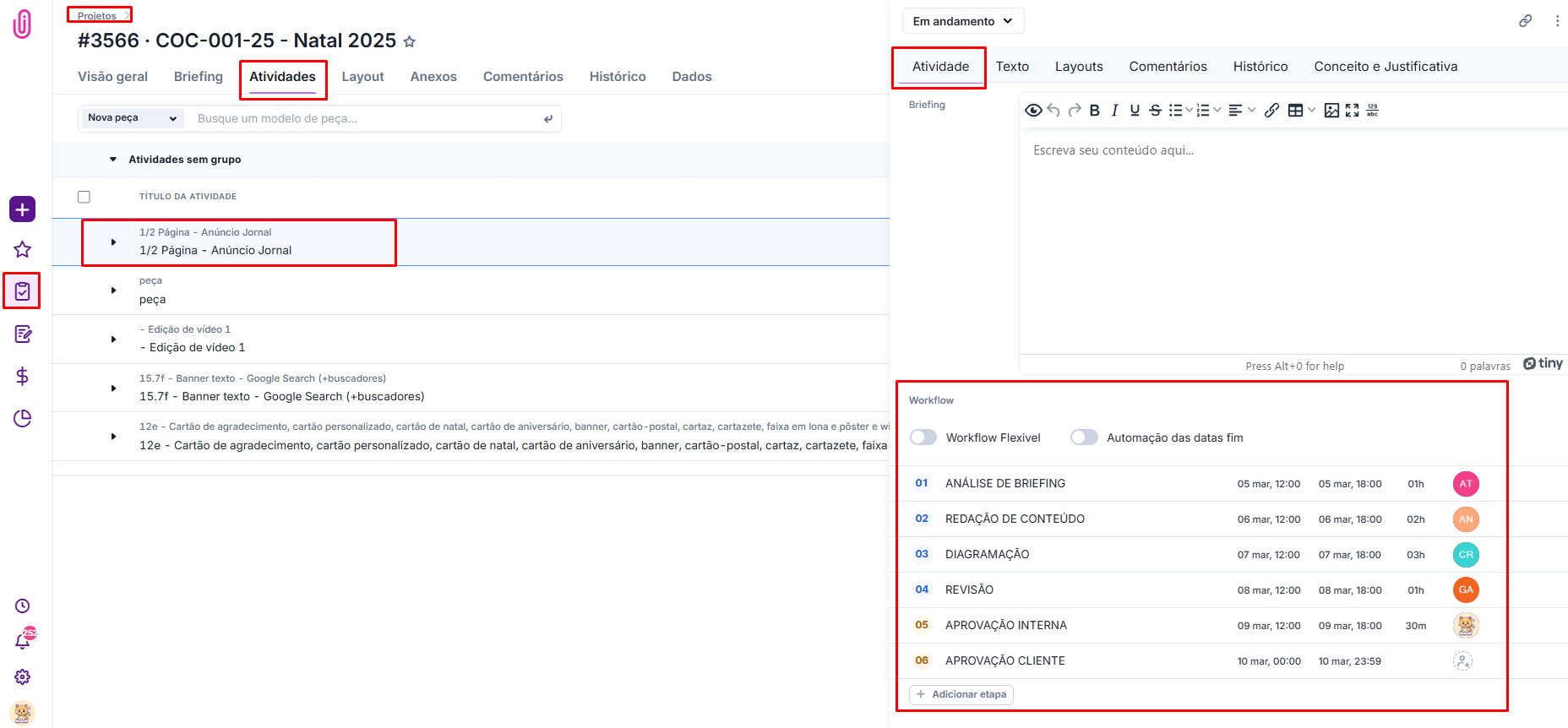
Task: Open the Em andamento status dropdown
Action: tap(963, 21)
